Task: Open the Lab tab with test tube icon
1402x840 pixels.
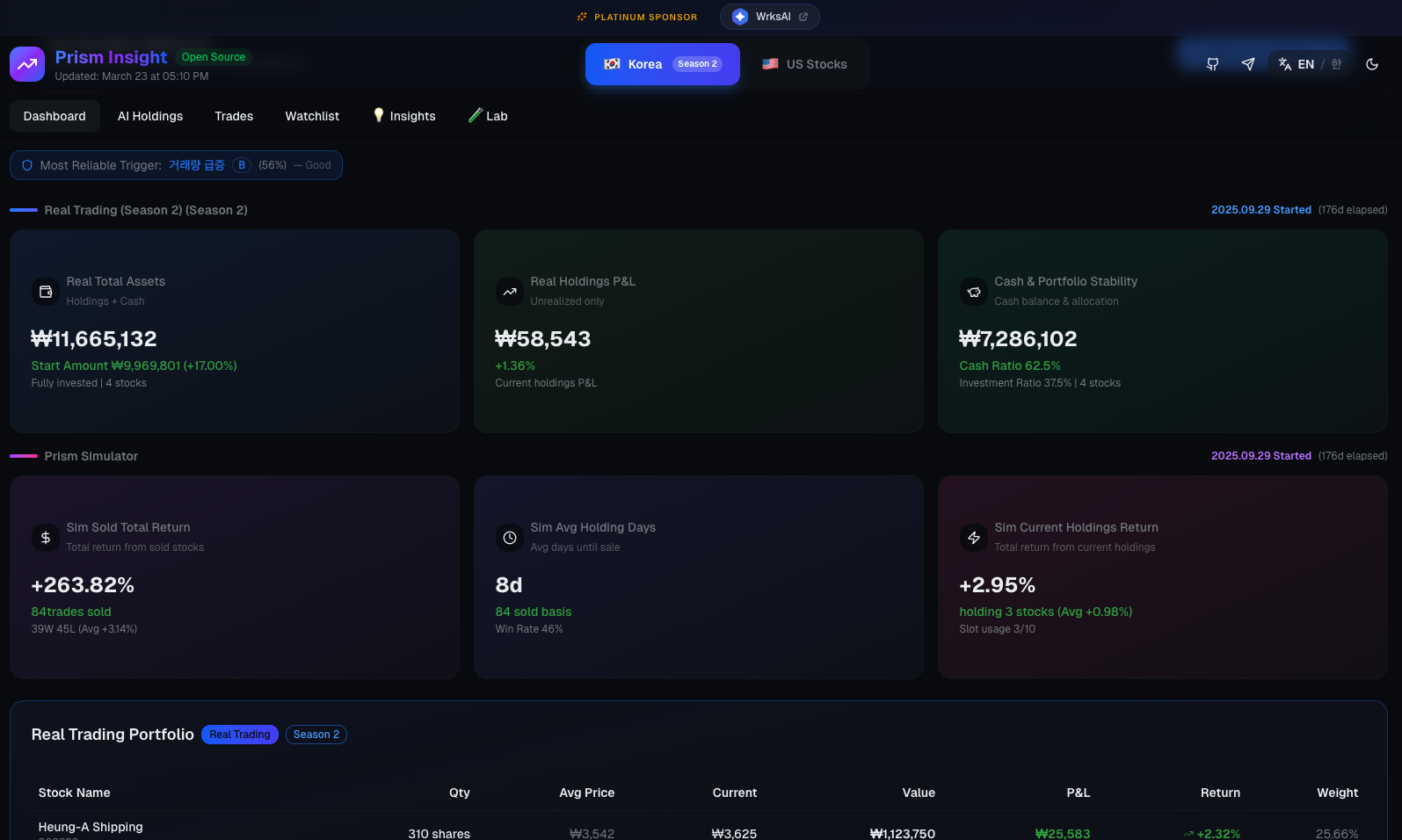Action: pyautogui.click(x=488, y=116)
